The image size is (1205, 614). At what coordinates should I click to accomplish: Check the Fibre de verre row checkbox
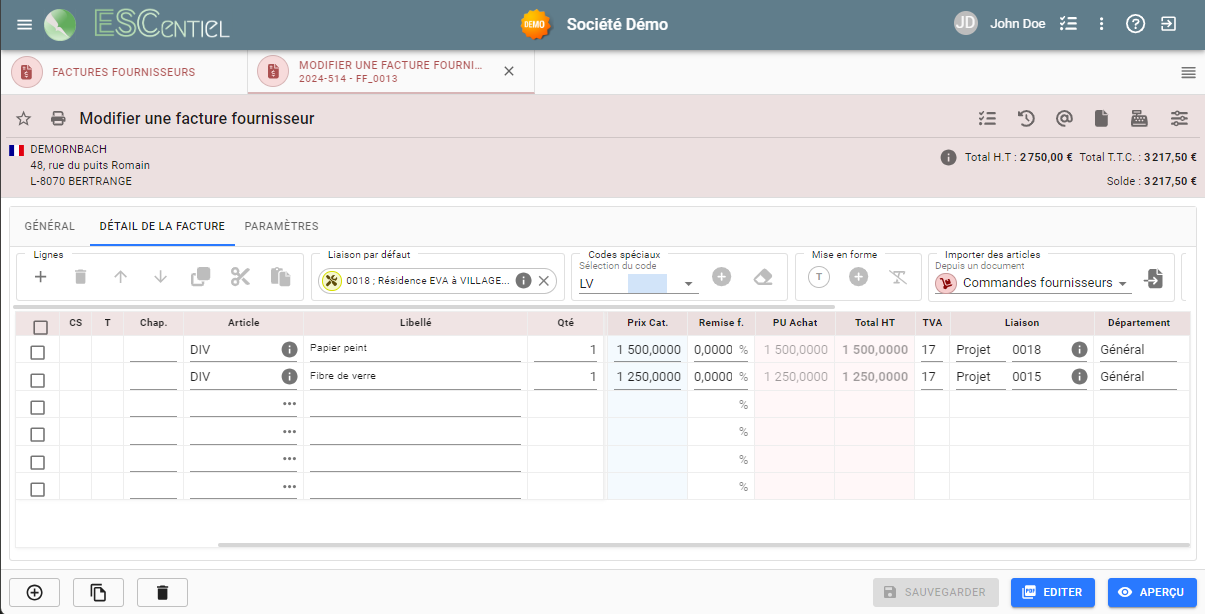38,380
